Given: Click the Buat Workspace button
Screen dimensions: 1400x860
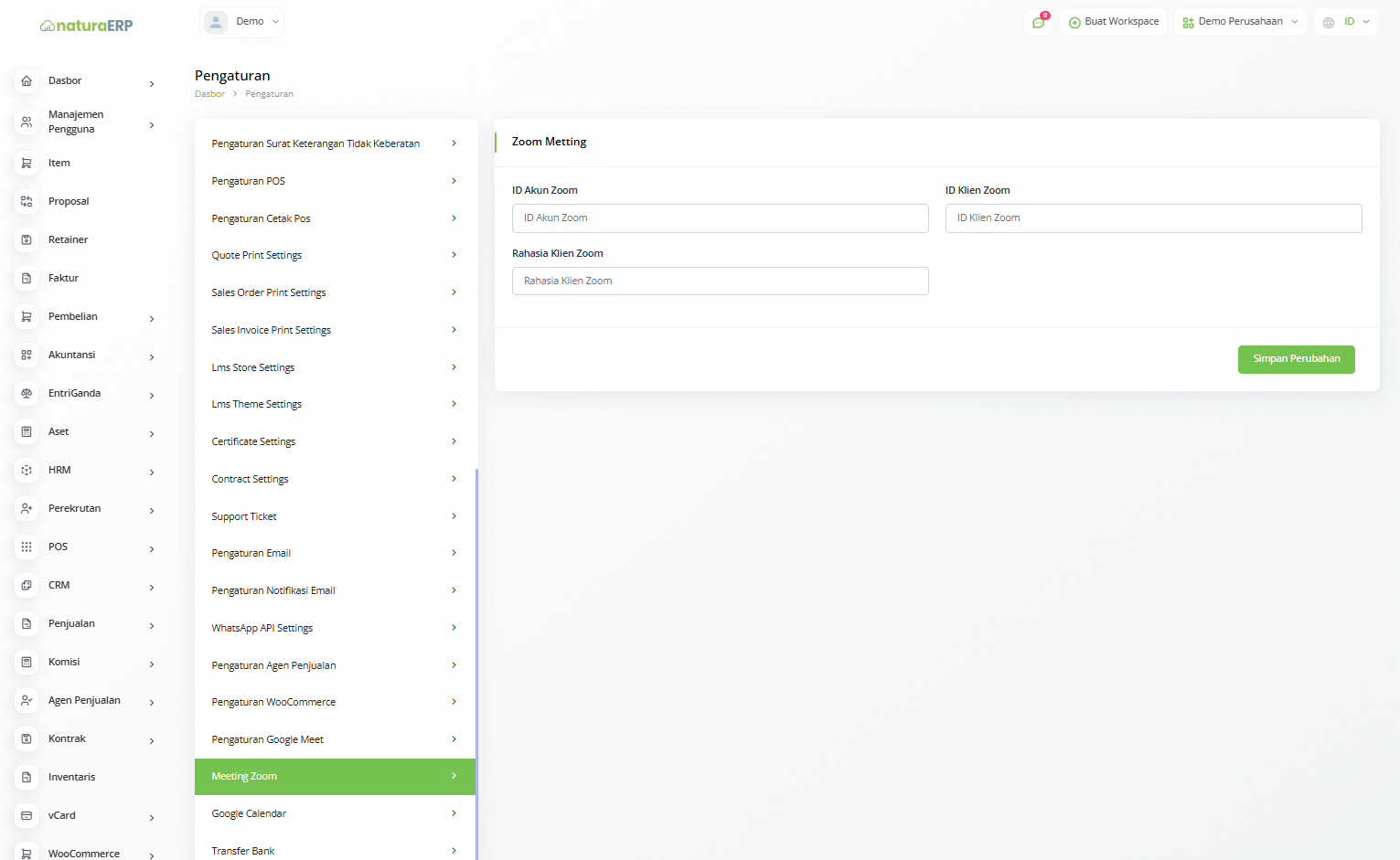Looking at the screenshot, I should tap(1113, 22).
